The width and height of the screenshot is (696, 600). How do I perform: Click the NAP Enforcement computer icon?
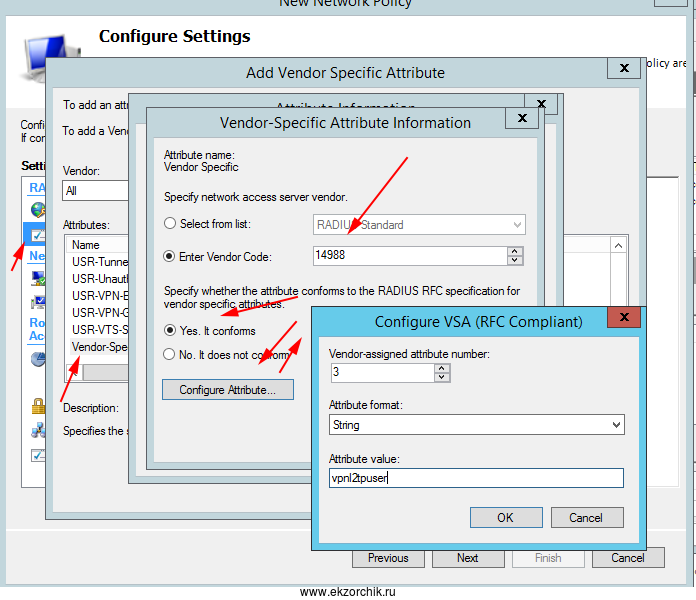[x=38, y=278]
